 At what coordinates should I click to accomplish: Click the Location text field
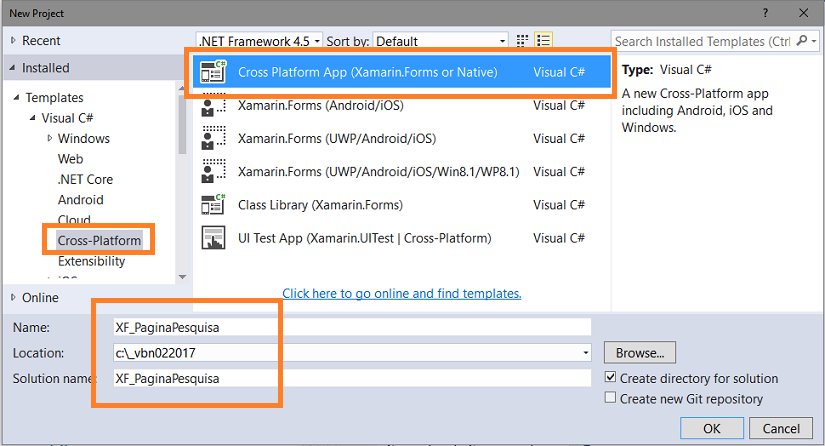tap(347, 352)
